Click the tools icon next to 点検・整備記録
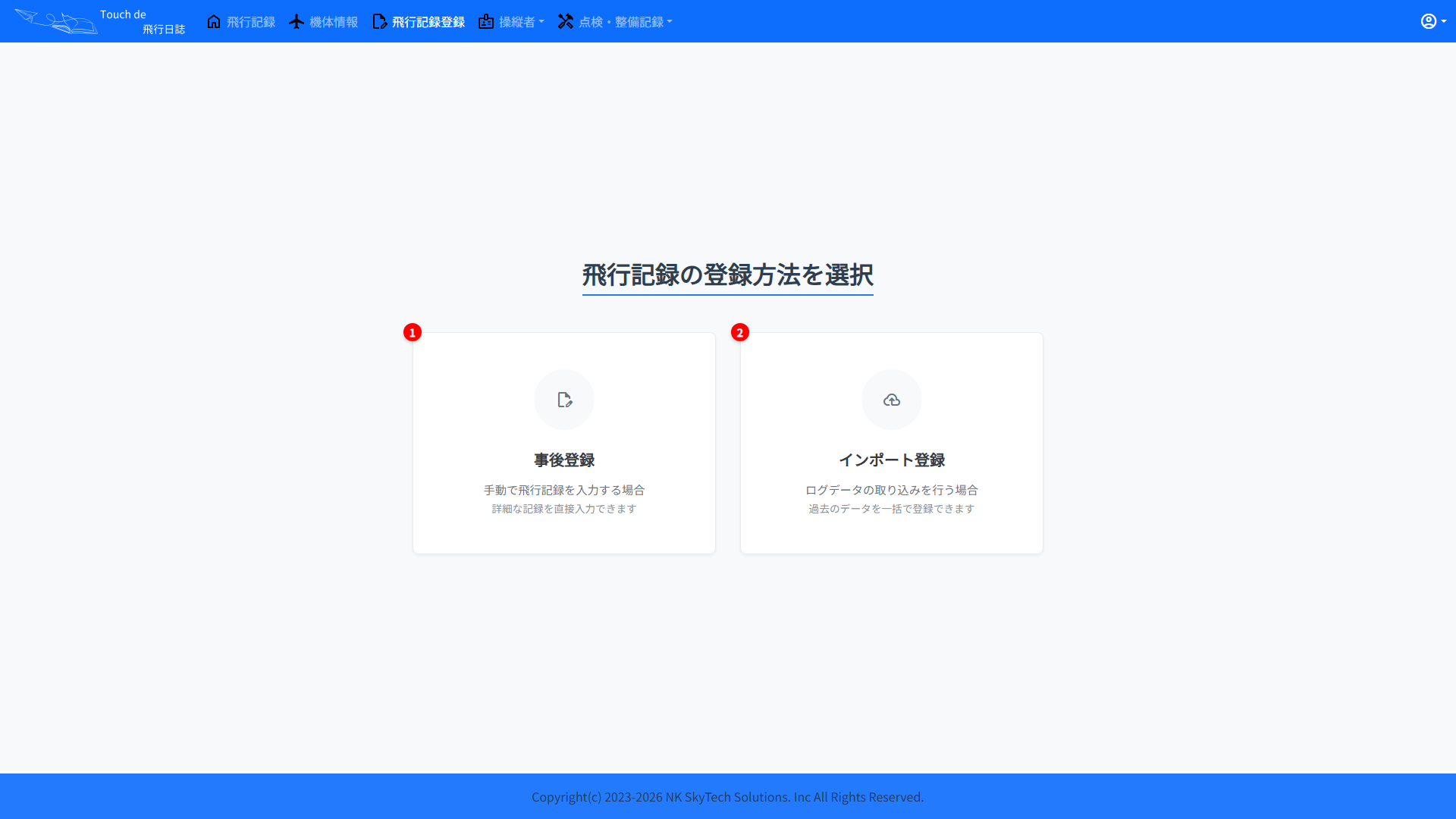 (x=566, y=21)
